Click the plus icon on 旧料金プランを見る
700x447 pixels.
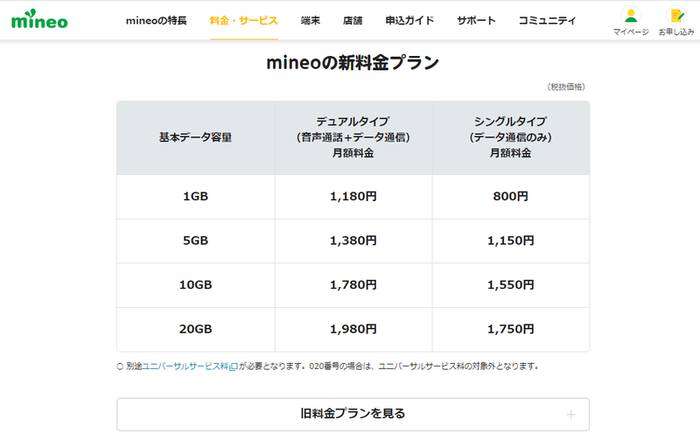571,415
